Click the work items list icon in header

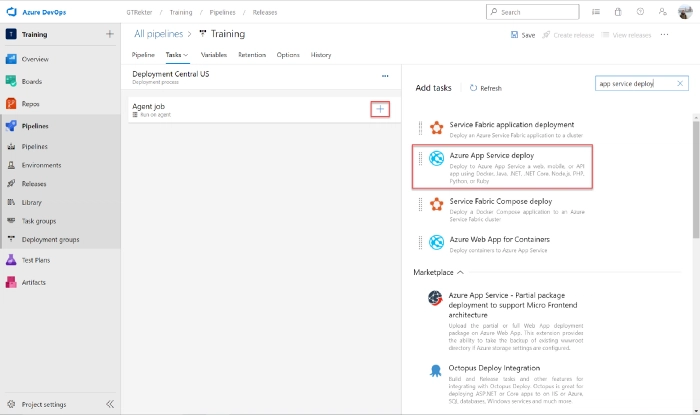click(x=596, y=12)
